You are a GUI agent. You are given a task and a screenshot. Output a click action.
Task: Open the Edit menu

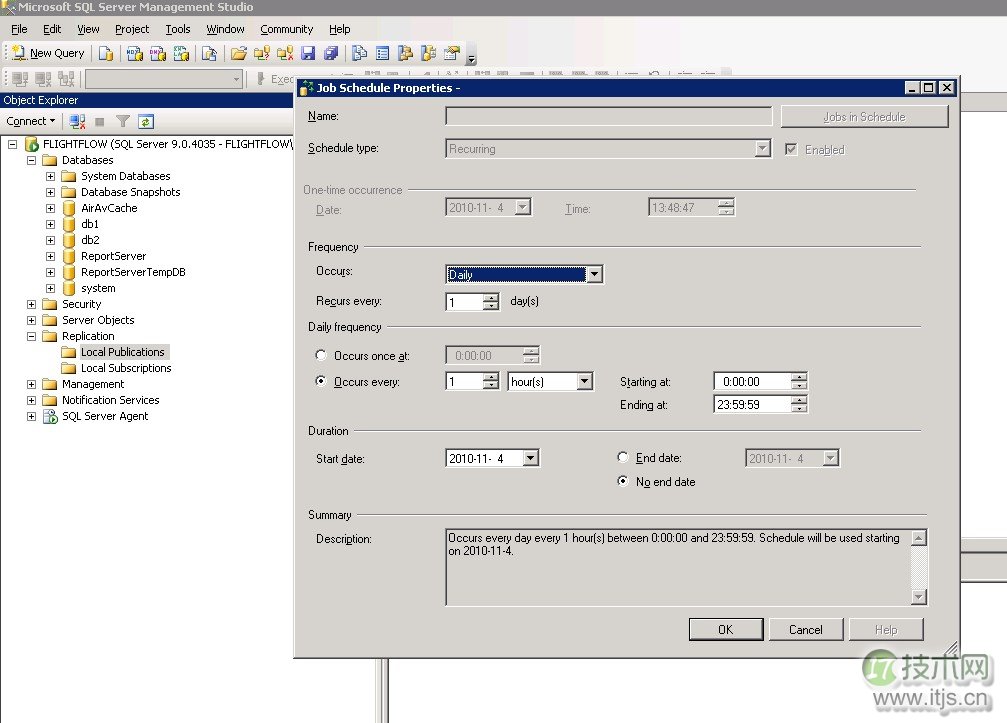pos(52,29)
